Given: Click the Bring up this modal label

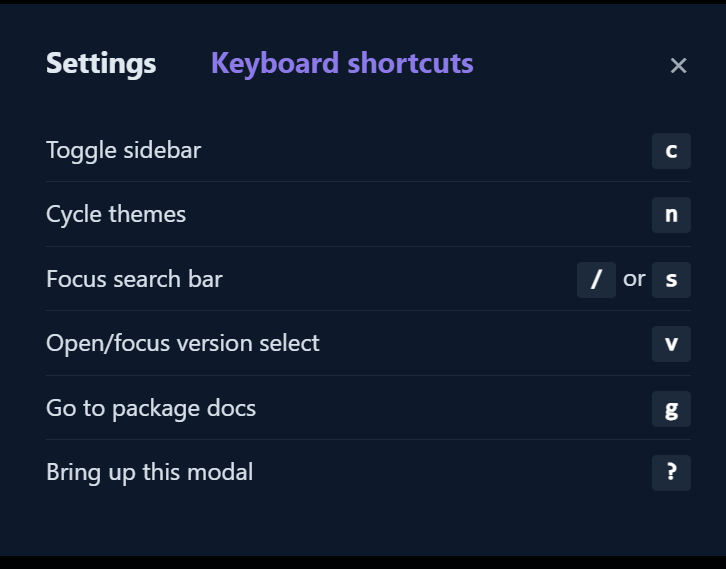Looking at the screenshot, I should [149, 473].
